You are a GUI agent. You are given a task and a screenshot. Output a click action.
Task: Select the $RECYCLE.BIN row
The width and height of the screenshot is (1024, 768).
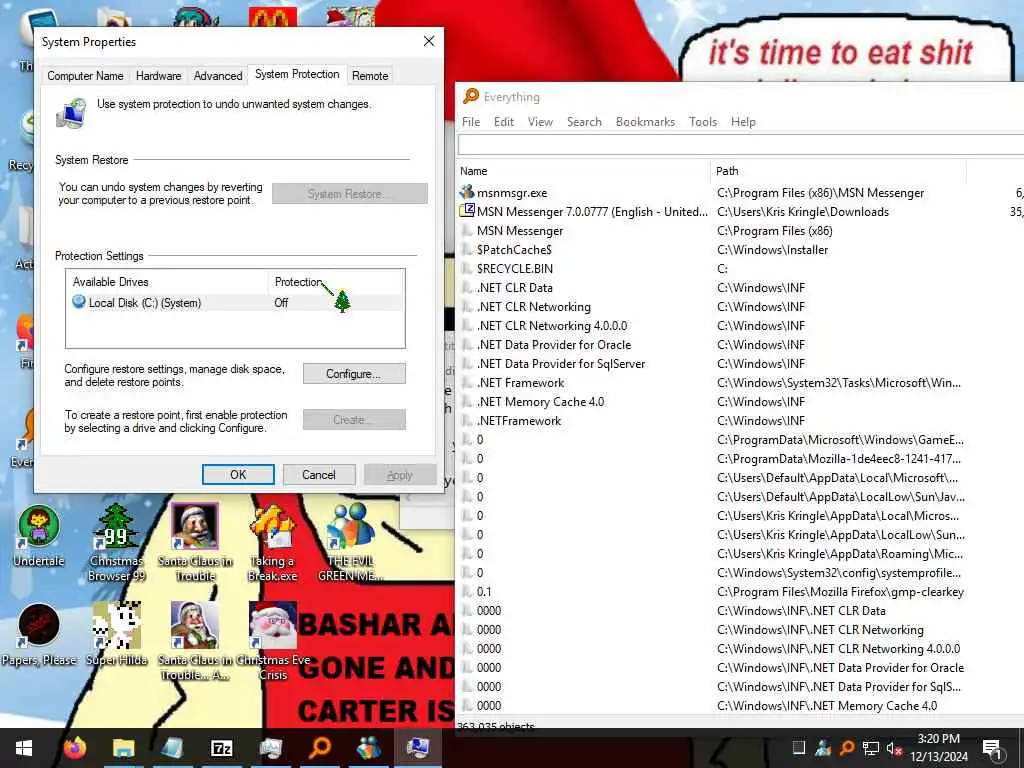click(x=741, y=268)
